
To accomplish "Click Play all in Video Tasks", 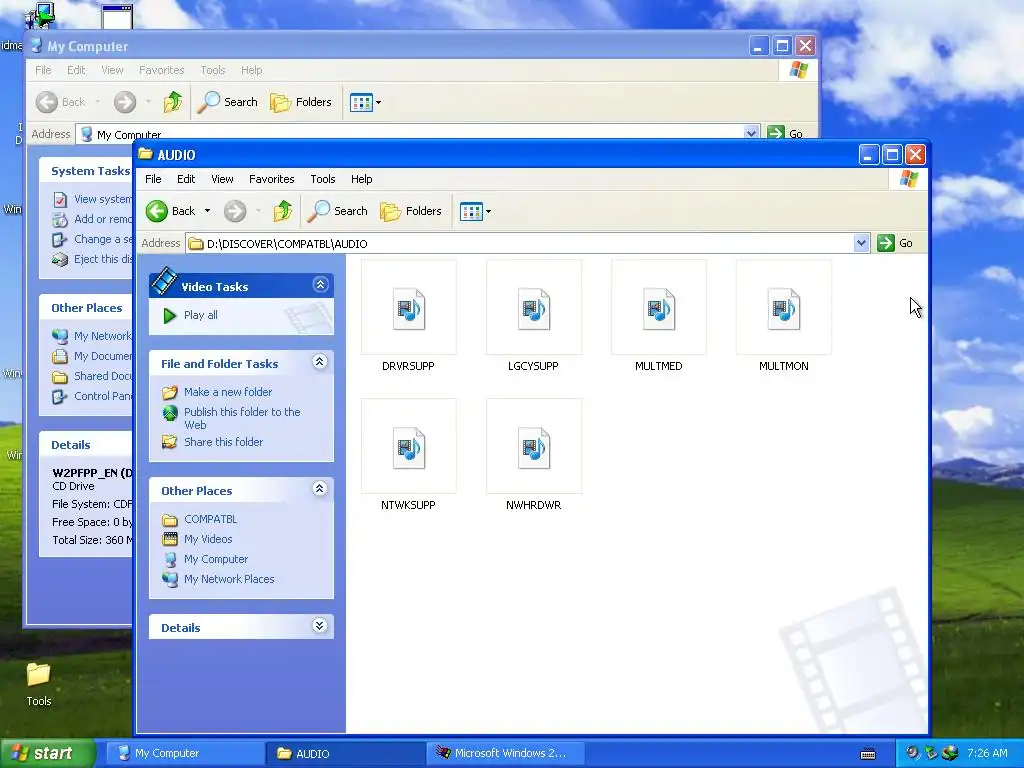I will pos(200,315).
